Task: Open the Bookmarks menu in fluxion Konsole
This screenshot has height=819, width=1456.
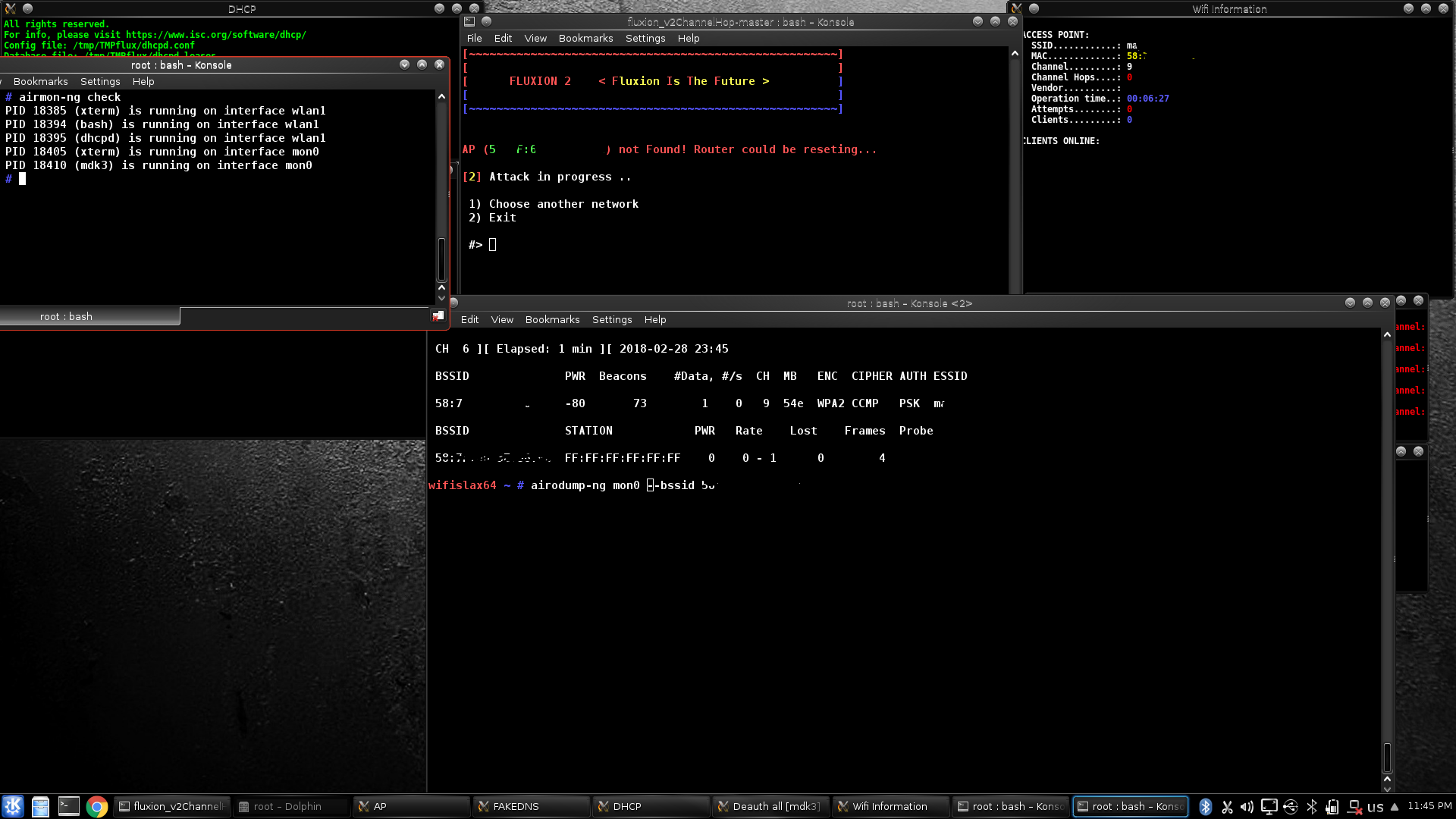Action: pyautogui.click(x=585, y=38)
